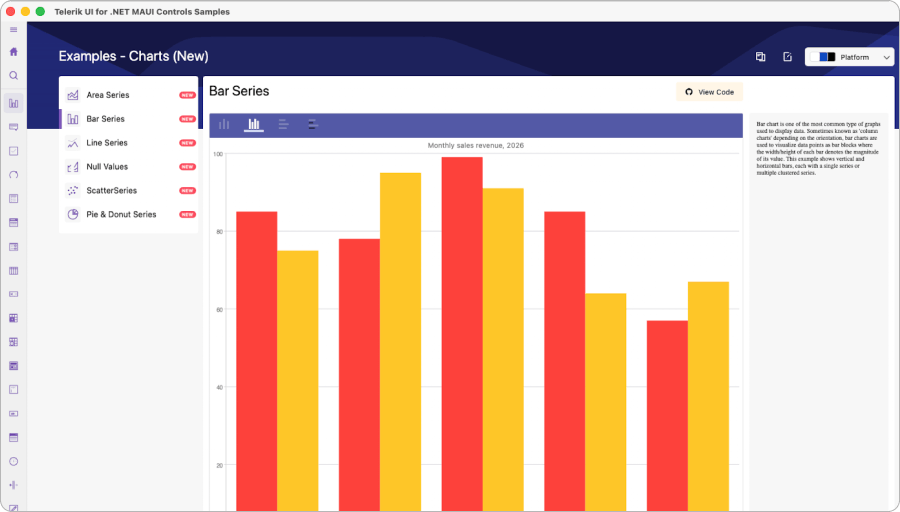900x512 pixels.
Task: Click the 80 axis label
Action: (x=219, y=232)
